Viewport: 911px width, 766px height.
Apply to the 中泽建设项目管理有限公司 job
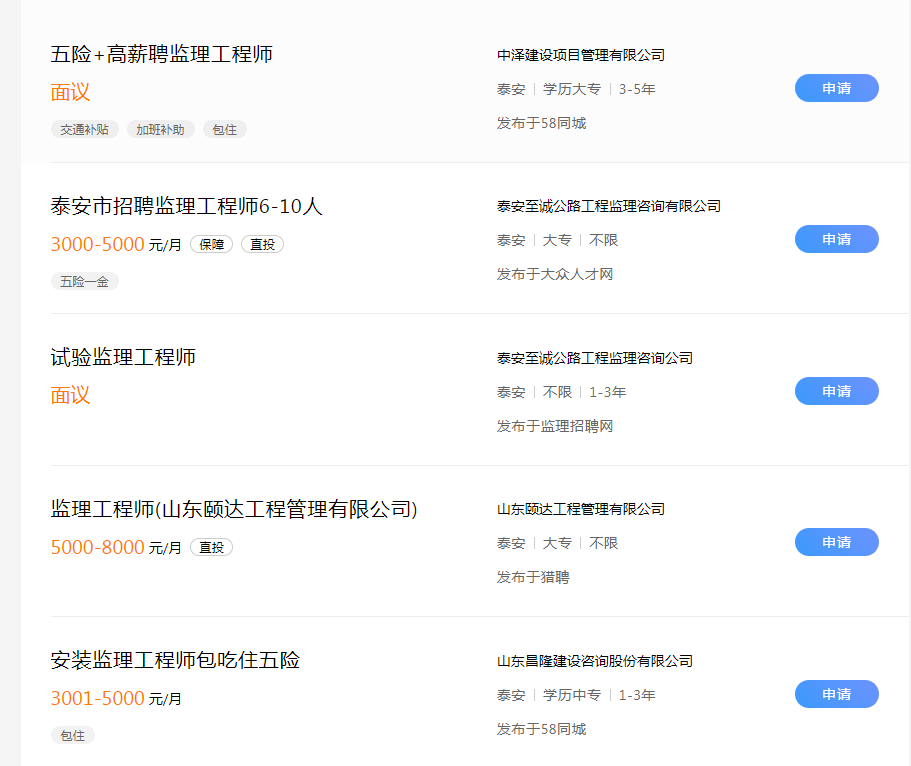(x=836, y=88)
